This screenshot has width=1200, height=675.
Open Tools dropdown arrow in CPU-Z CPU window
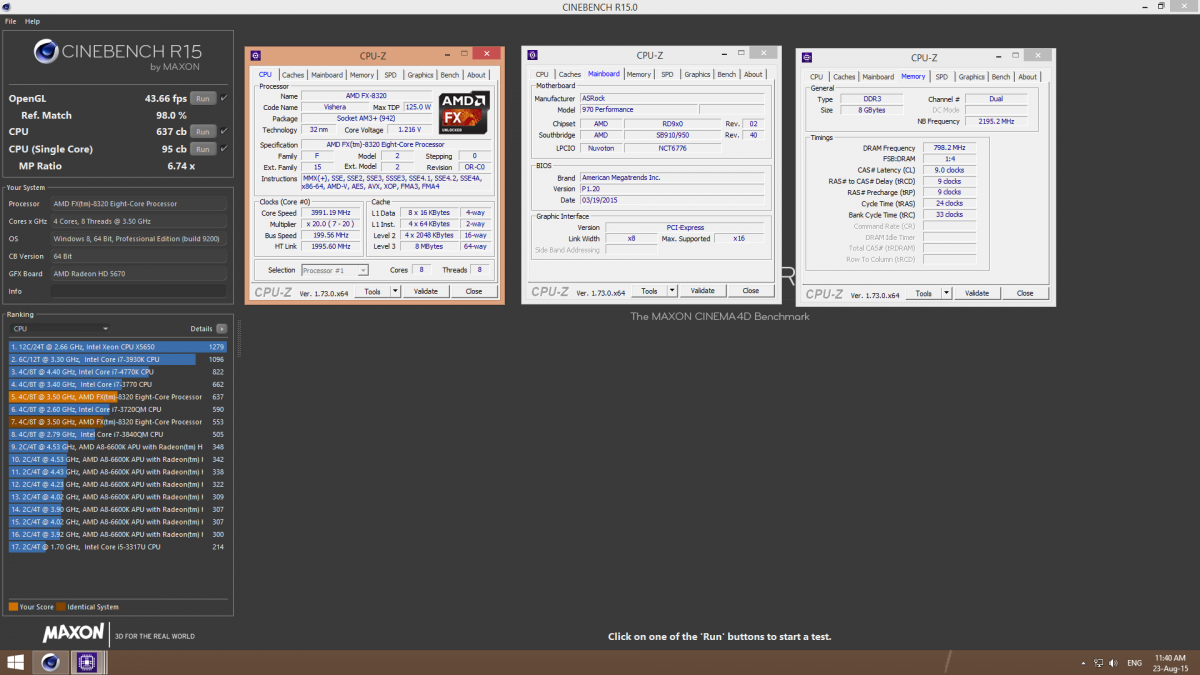pyautogui.click(x=395, y=291)
